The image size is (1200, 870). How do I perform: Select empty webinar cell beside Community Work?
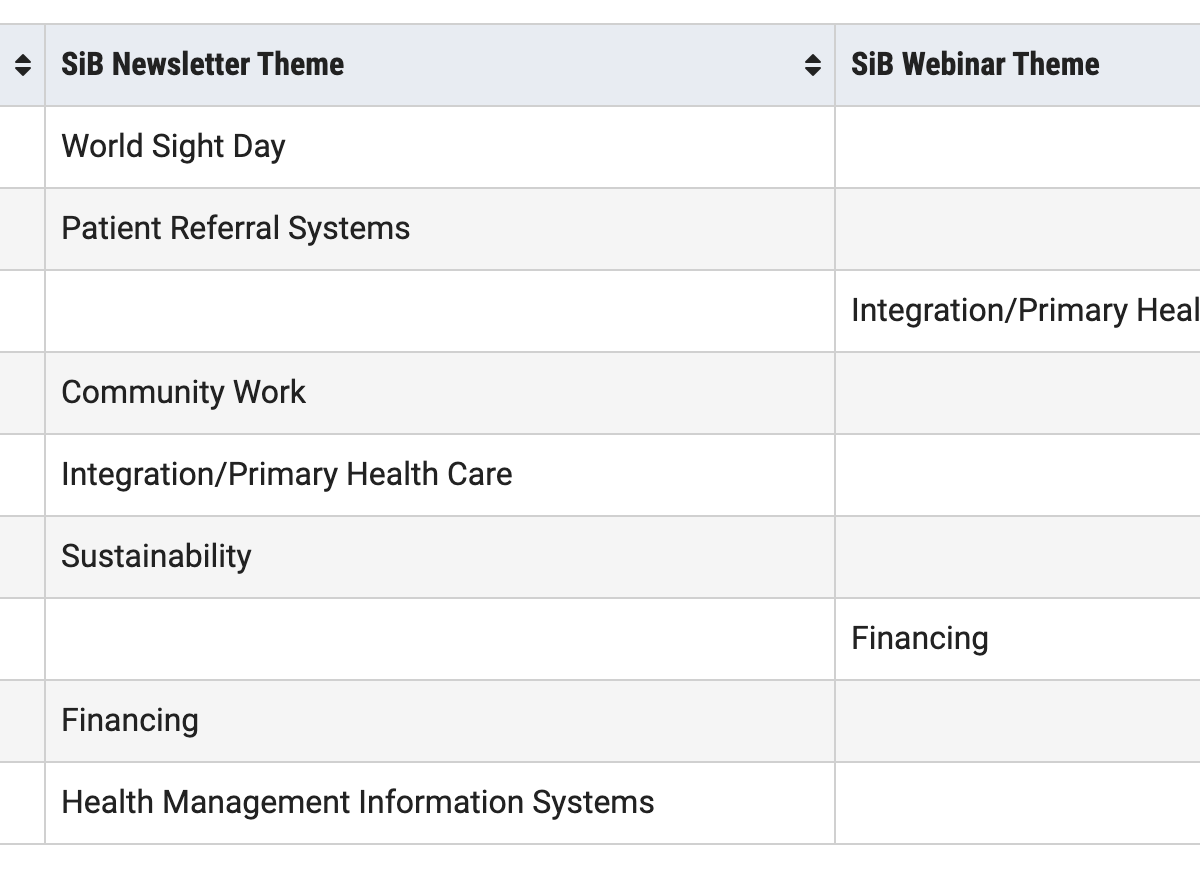[x=1018, y=393]
